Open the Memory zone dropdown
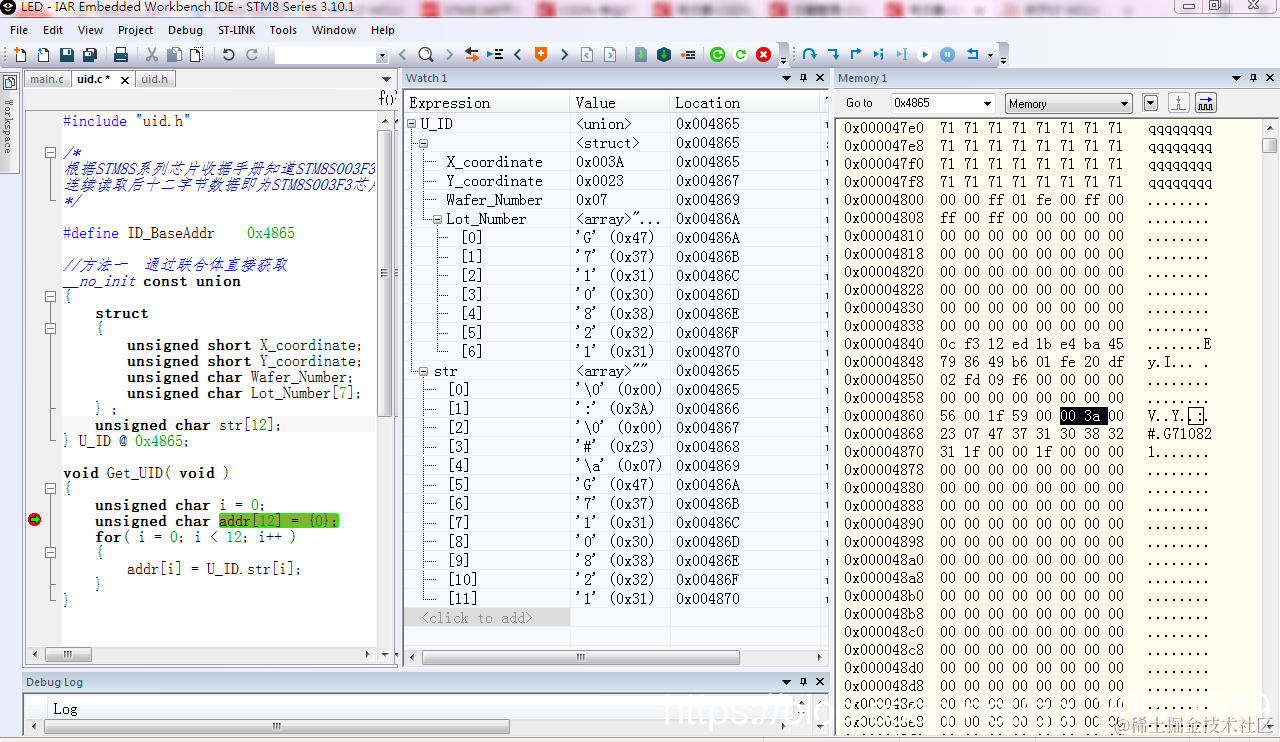Viewport: 1280px width, 742px height. click(x=1124, y=104)
